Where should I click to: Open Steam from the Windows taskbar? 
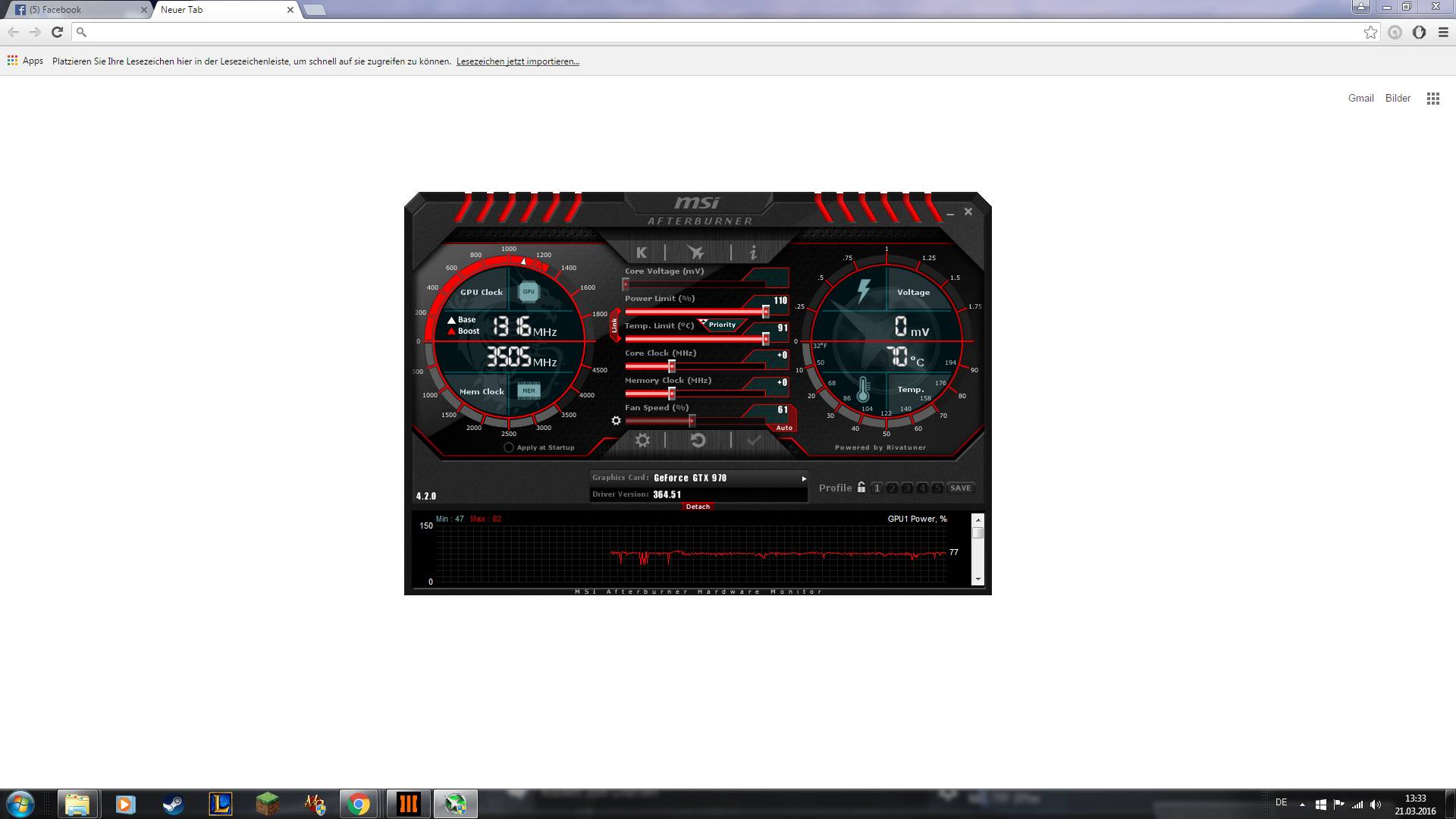(x=173, y=804)
